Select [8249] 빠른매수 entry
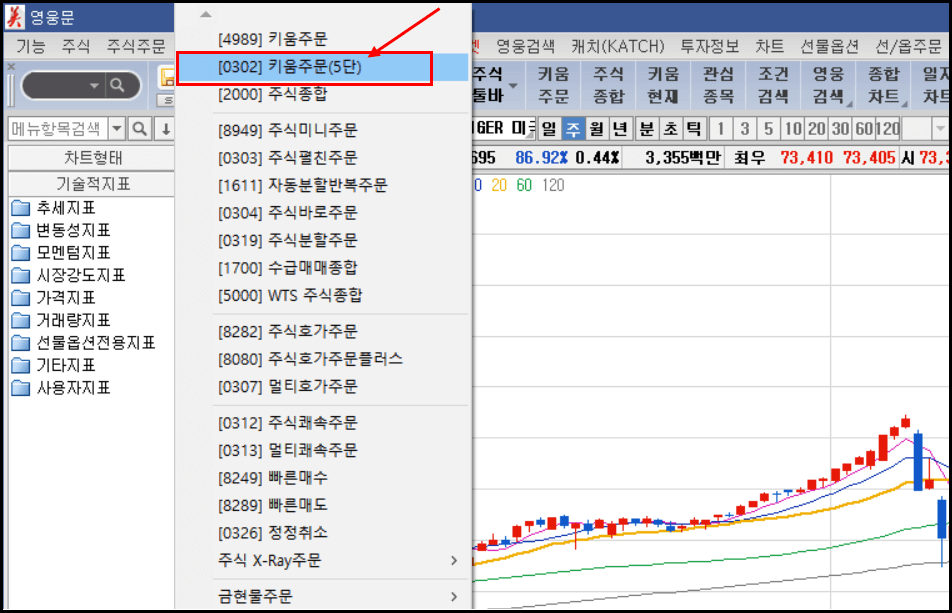This screenshot has width=952, height=613. pos(323,478)
